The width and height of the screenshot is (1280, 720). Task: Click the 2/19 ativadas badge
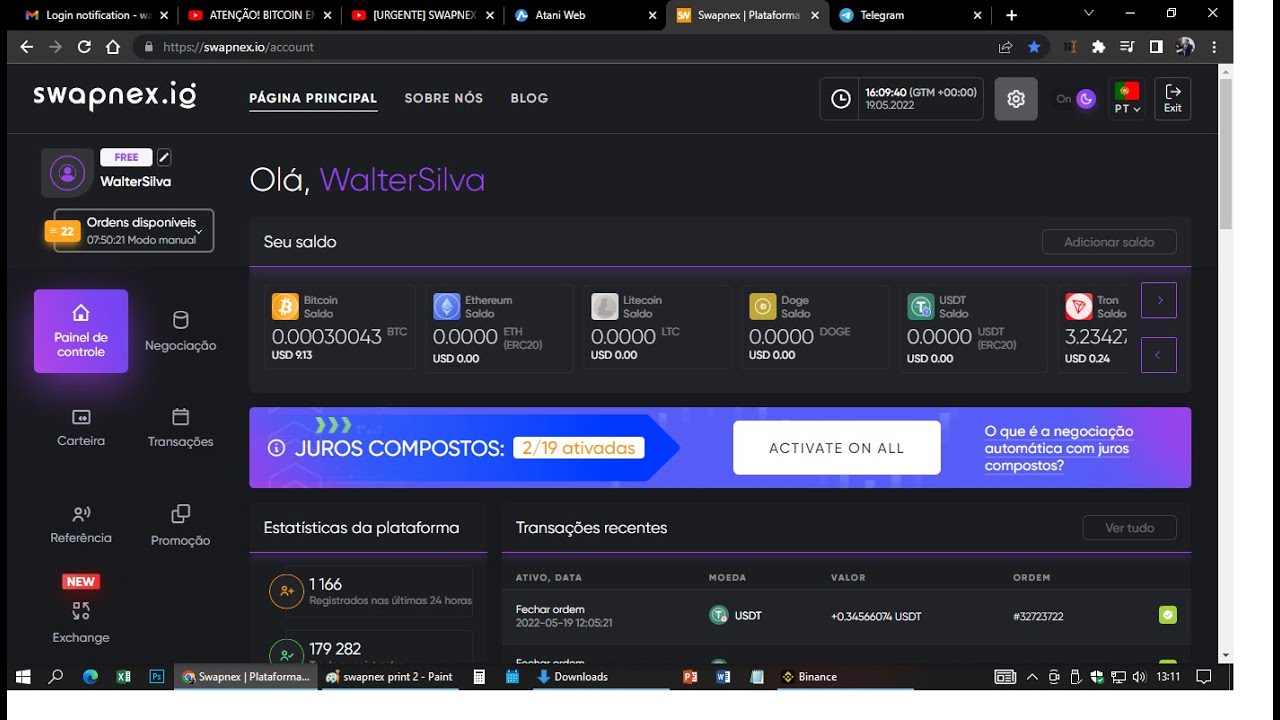pyautogui.click(x=579, y=448)
